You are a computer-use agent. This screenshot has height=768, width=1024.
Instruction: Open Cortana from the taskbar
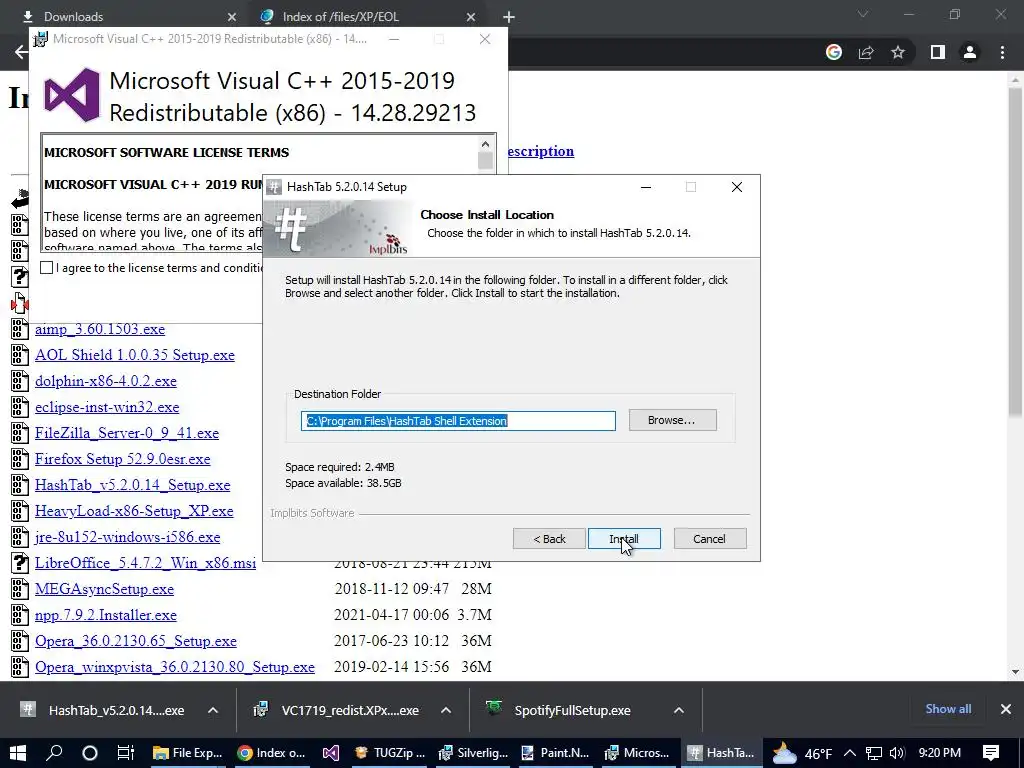point(90,753)
